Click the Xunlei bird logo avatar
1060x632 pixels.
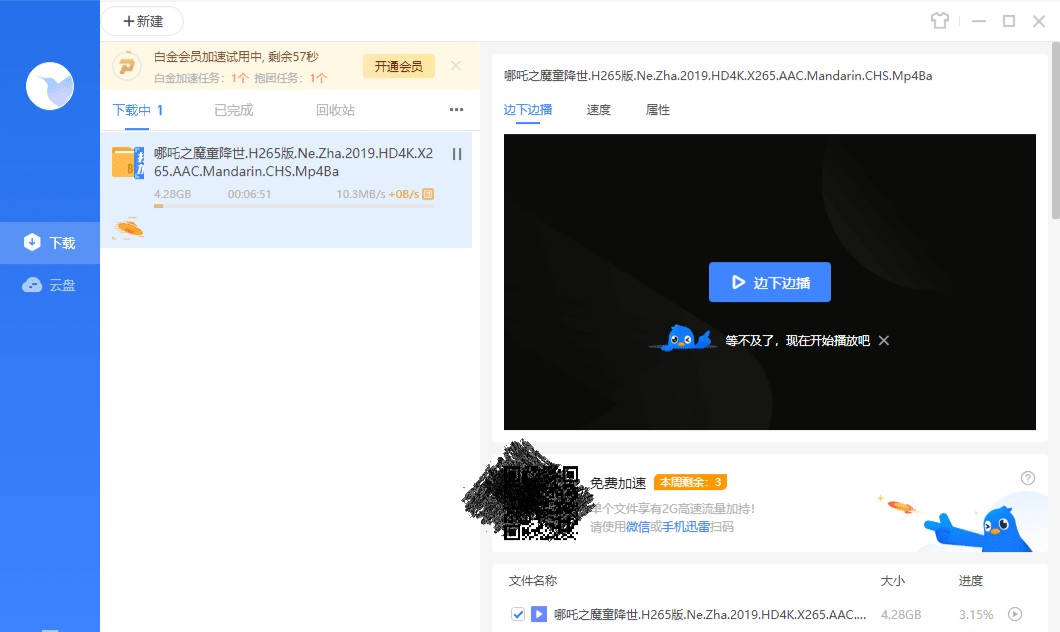click(x=50, y=86)
